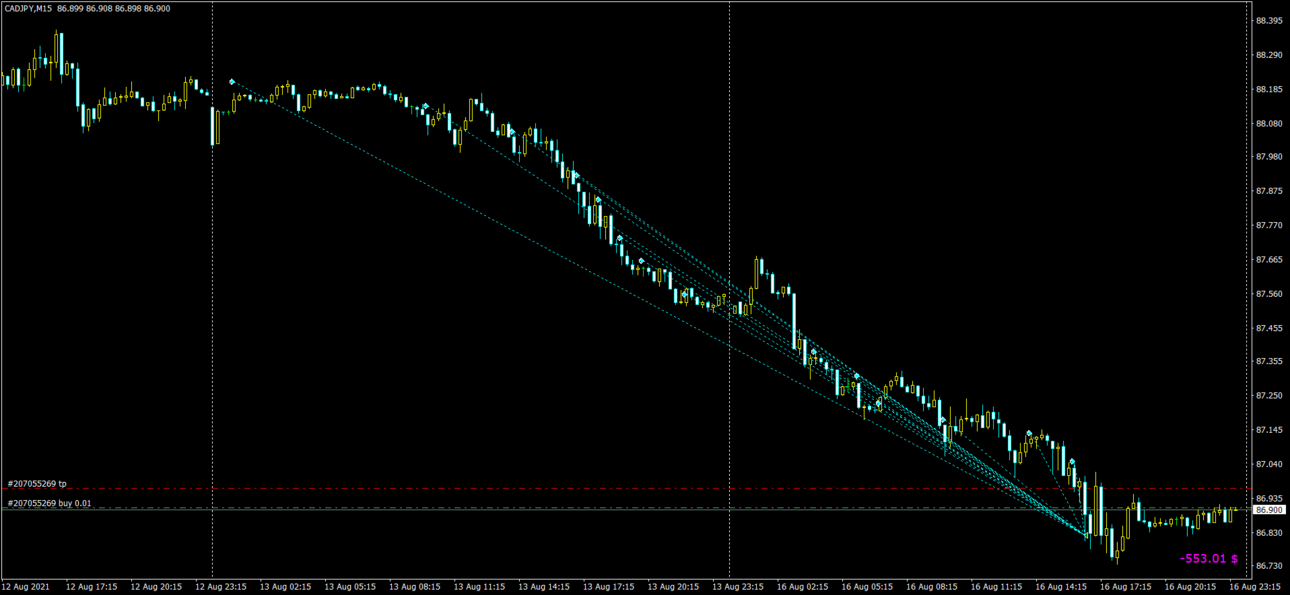Click time axis label 13 Aug 05:15
The image size is (1290, 595).
pos(349,586)
